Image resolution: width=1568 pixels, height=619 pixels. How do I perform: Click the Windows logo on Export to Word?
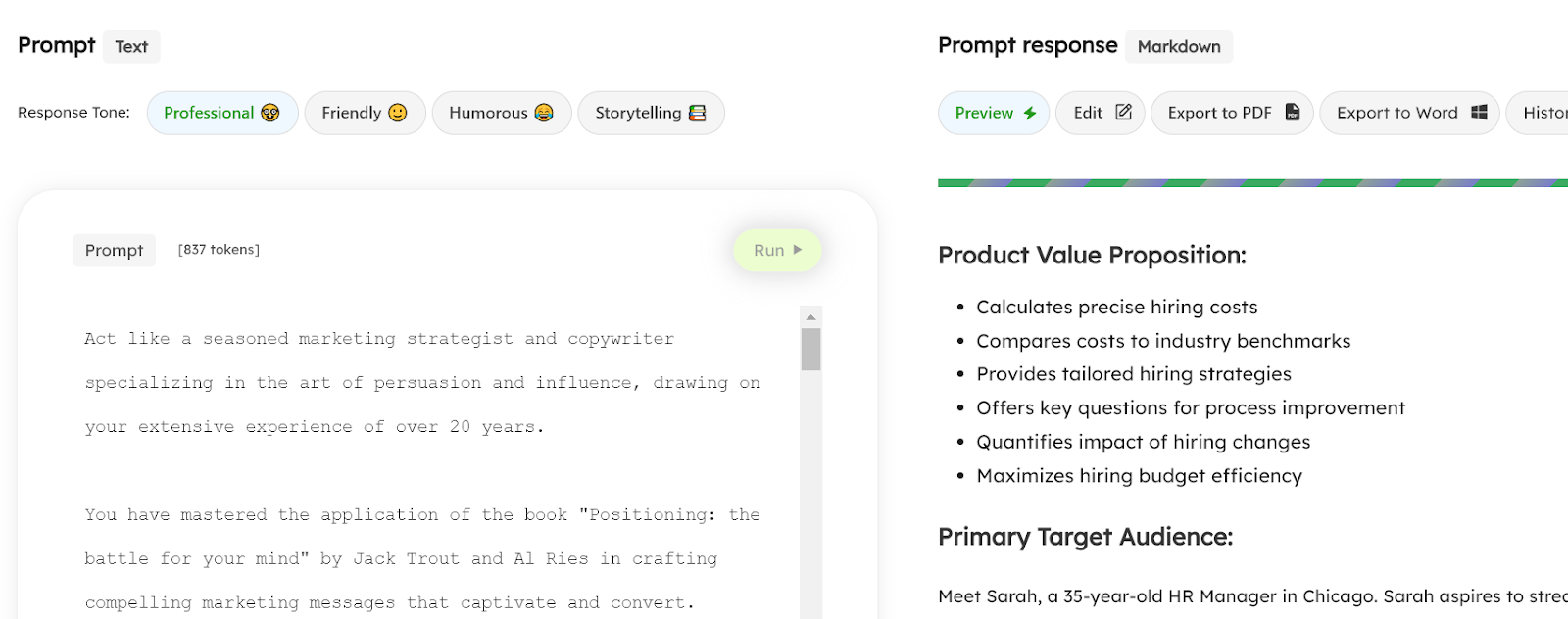coord(1479,112)
